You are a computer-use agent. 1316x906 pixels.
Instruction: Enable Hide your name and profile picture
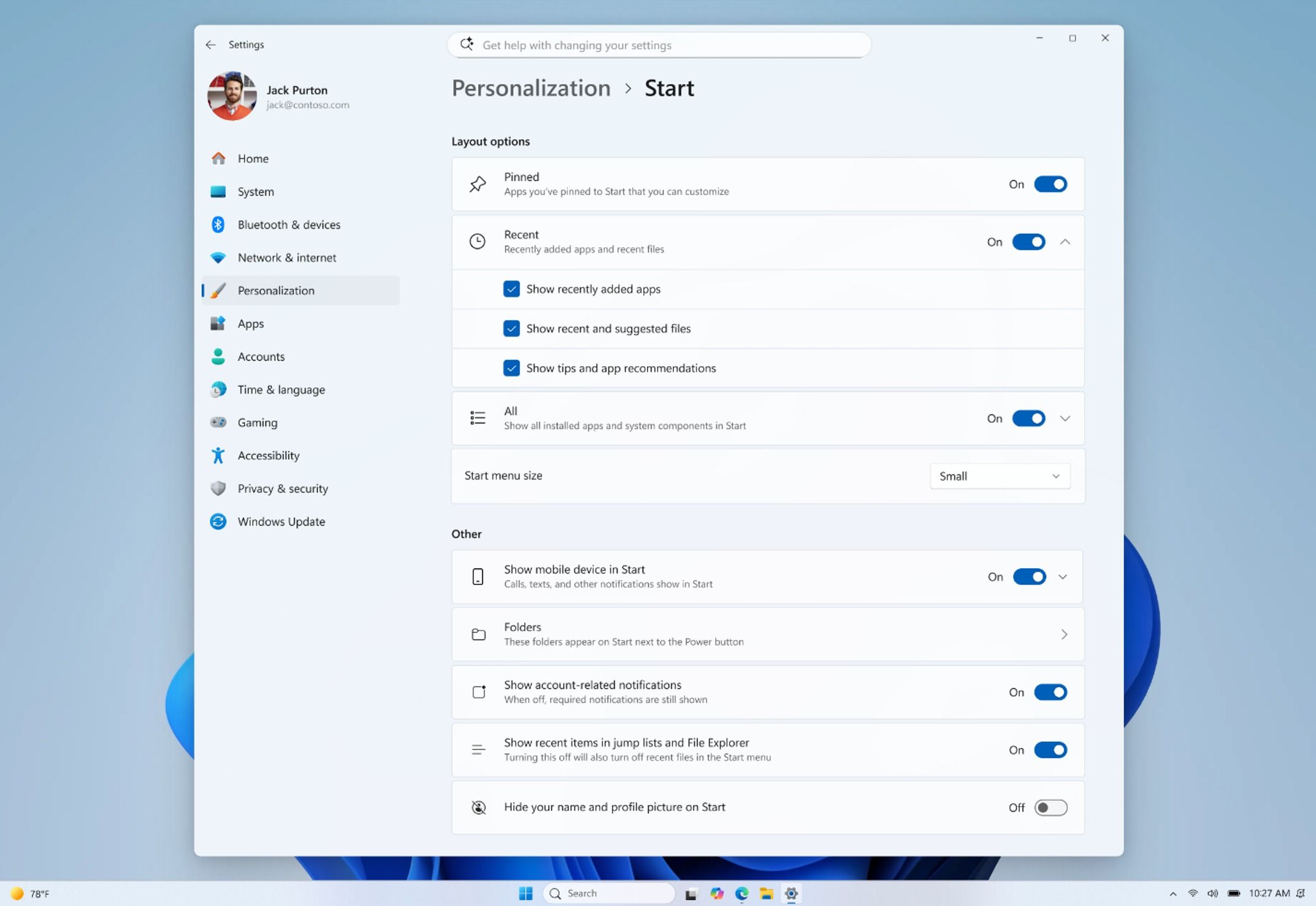pos(1050,807)
